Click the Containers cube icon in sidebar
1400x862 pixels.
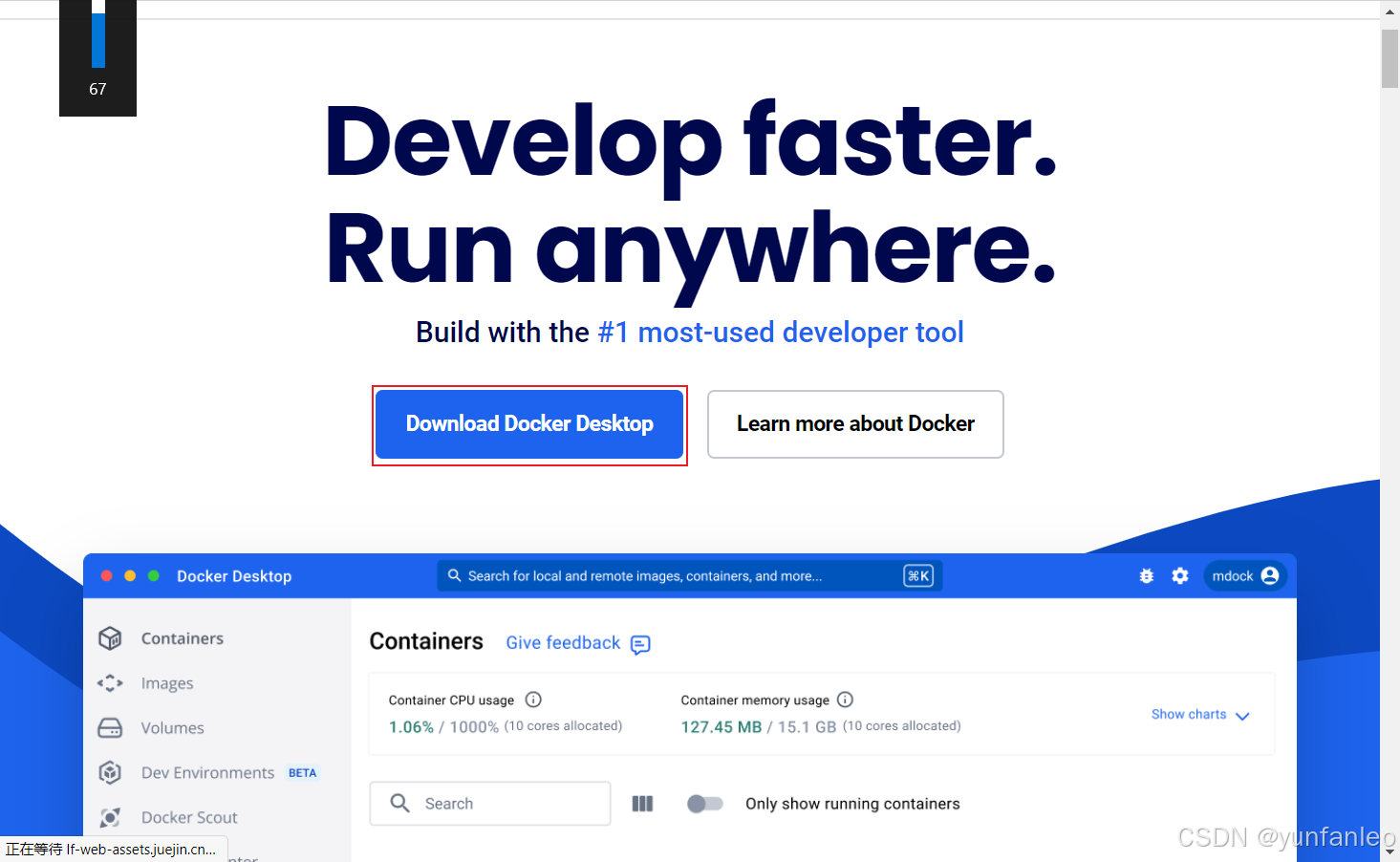tap(110, 638)
